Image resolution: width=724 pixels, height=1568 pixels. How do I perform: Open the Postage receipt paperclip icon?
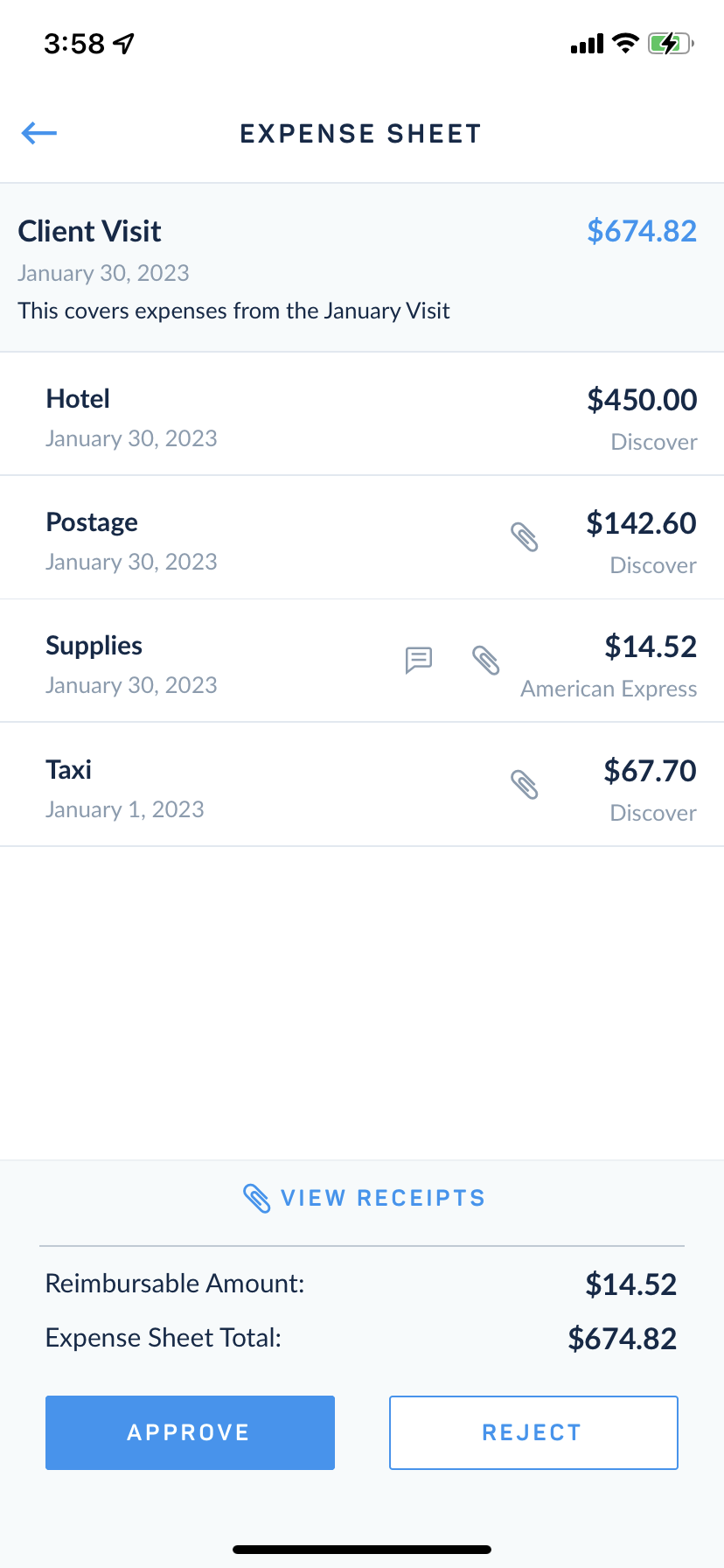525,537
